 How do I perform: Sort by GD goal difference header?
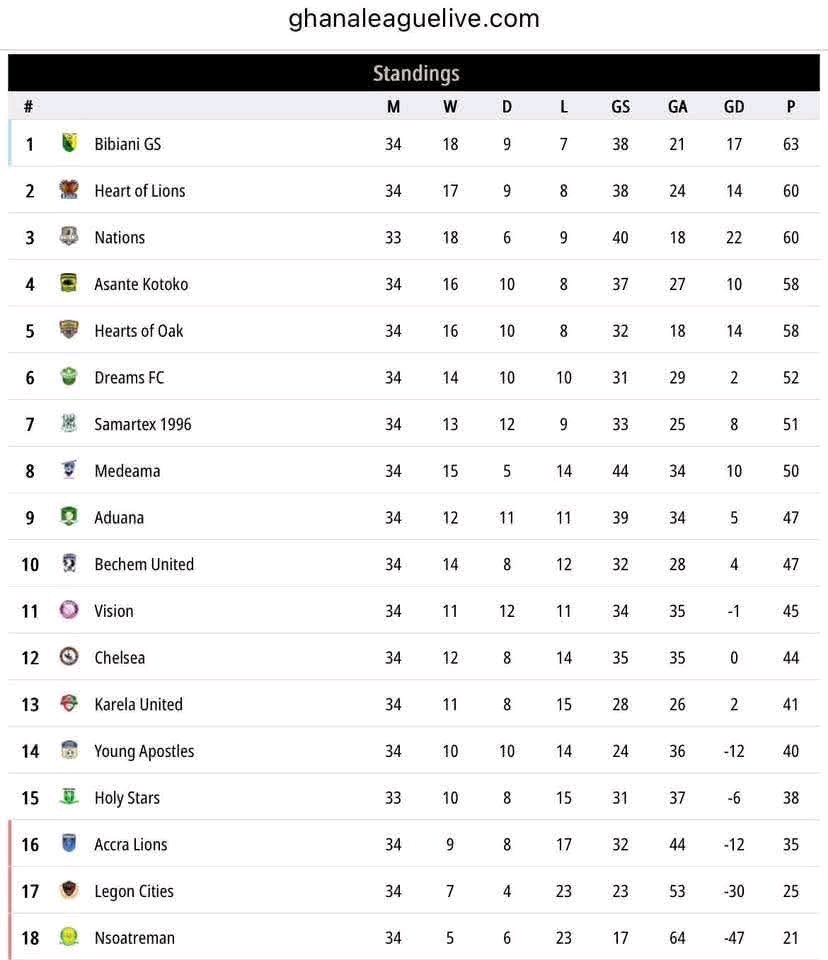pos(734,107)
